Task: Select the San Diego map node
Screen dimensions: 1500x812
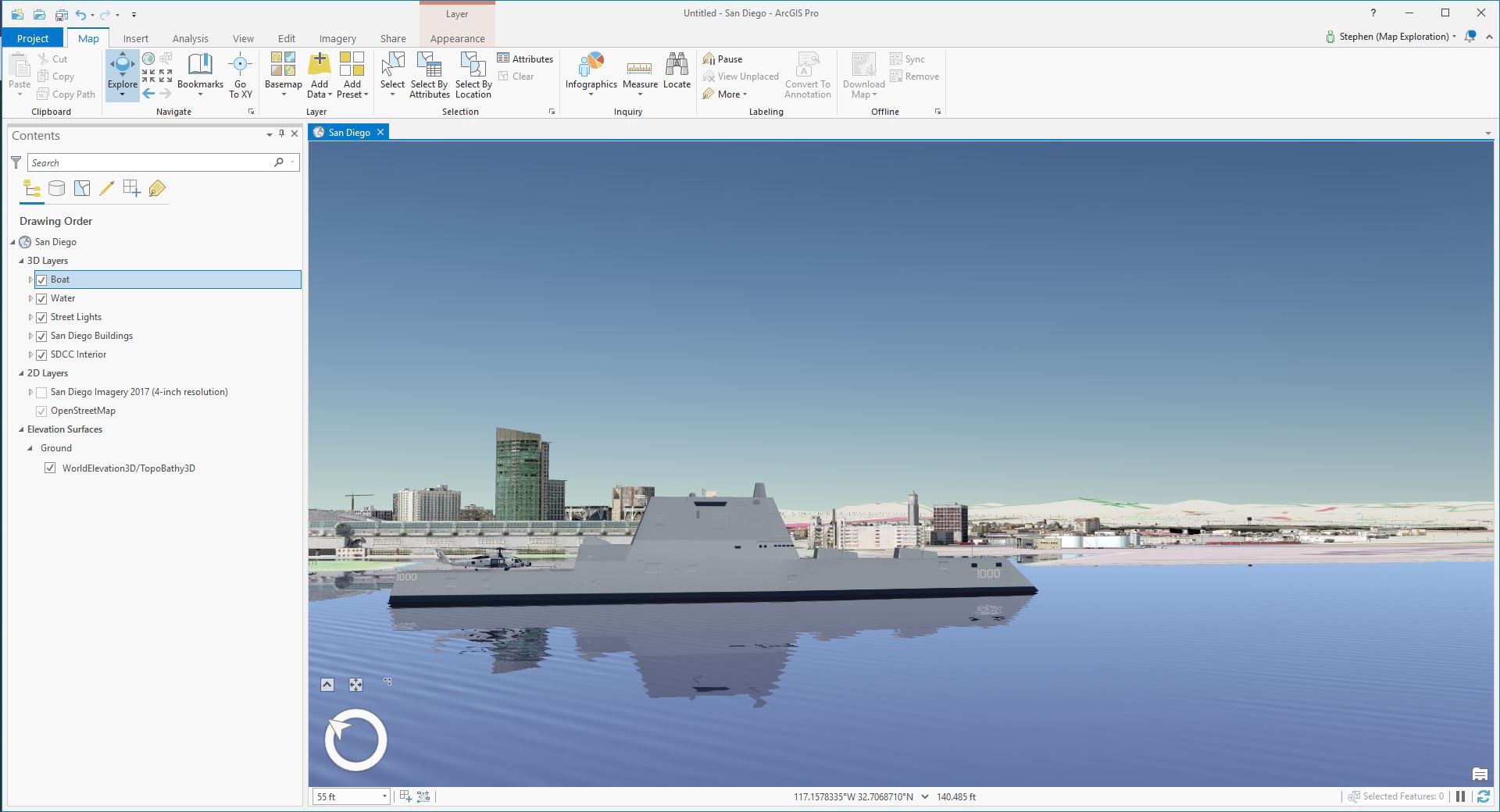Action: pyautogui.click(x=55, y=242)
